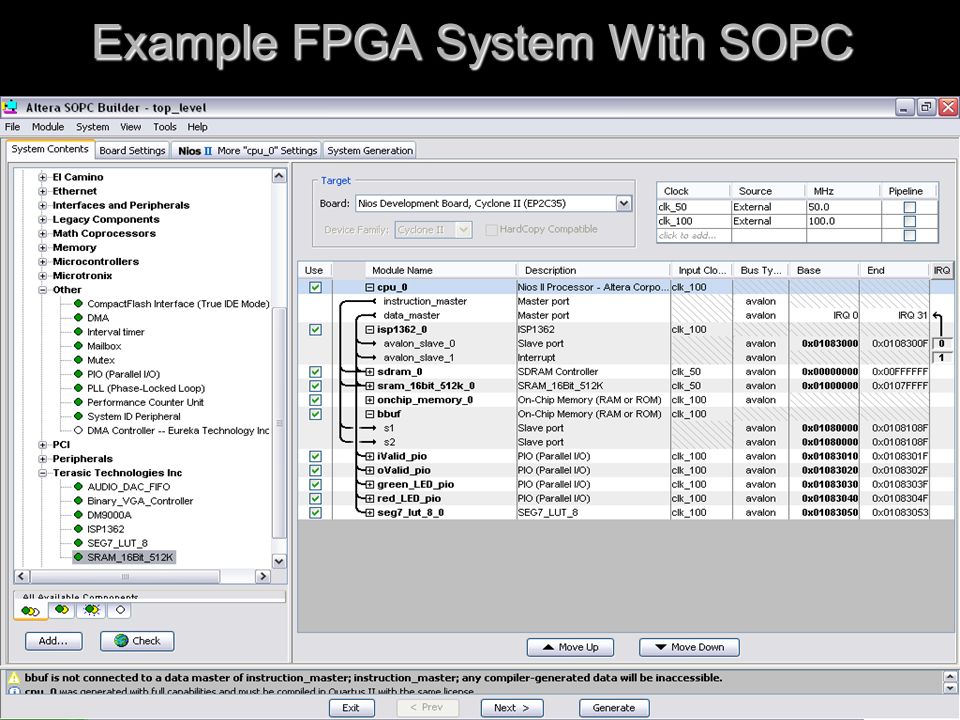Uncheck the Use checkbox for isp1362_0
The image size is (960, 720).
click(x=315, y=329)
